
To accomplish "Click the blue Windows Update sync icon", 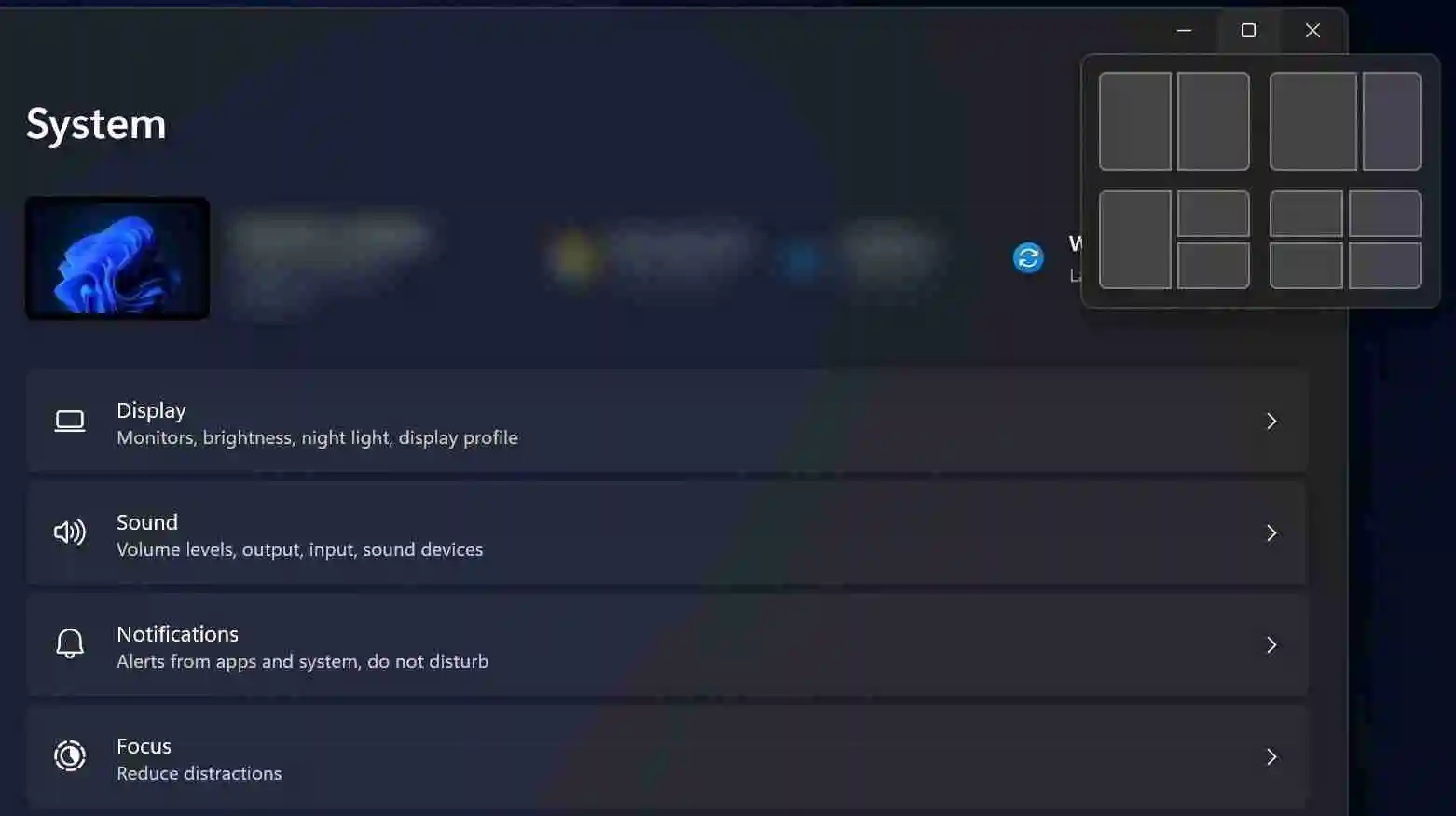I will [1028, 257].
